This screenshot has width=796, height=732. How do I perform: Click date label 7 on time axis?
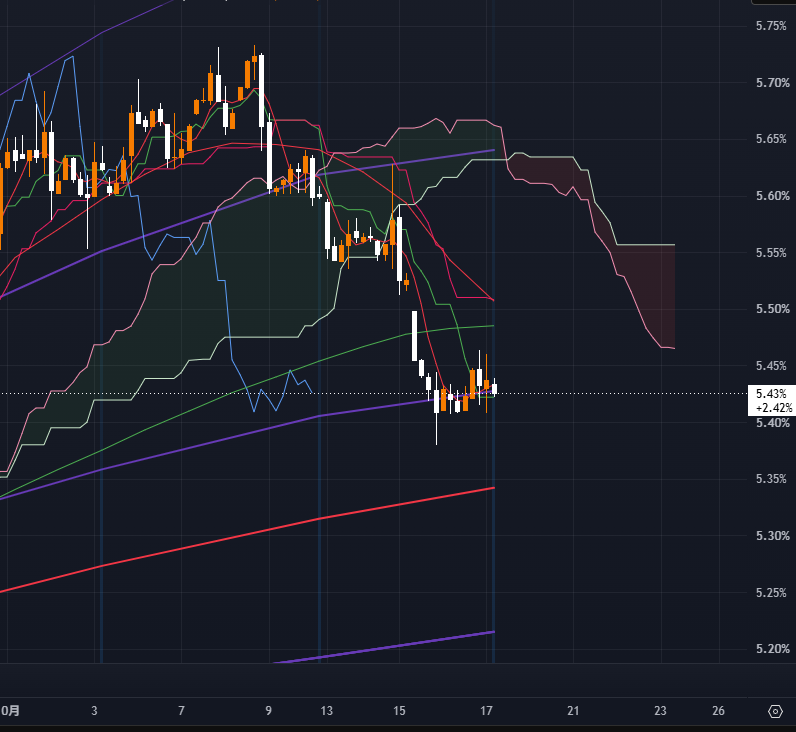(181, 711)
